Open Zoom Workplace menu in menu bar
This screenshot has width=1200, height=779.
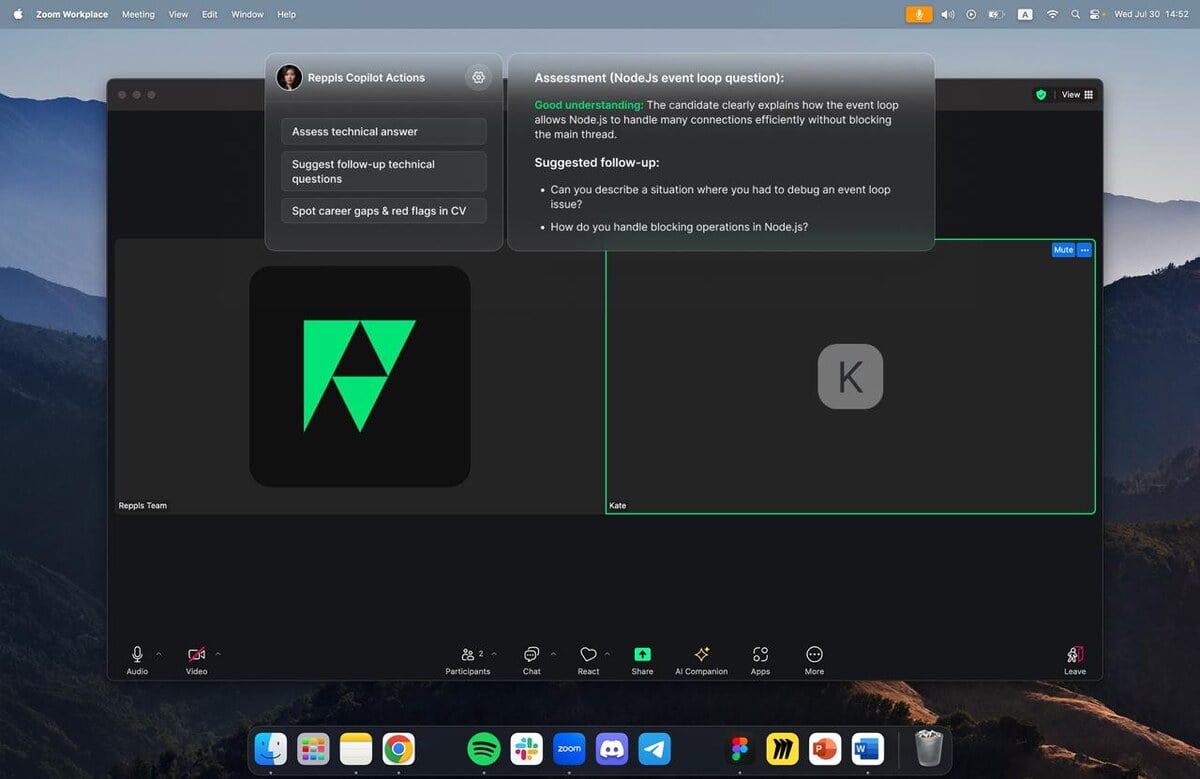click(72, 15)
